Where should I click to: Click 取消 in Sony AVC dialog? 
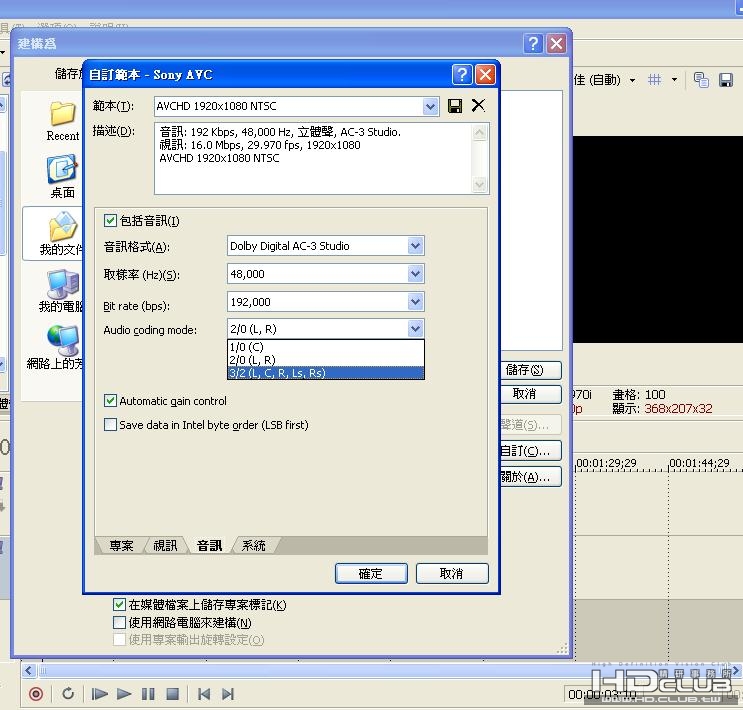point(452,573)
